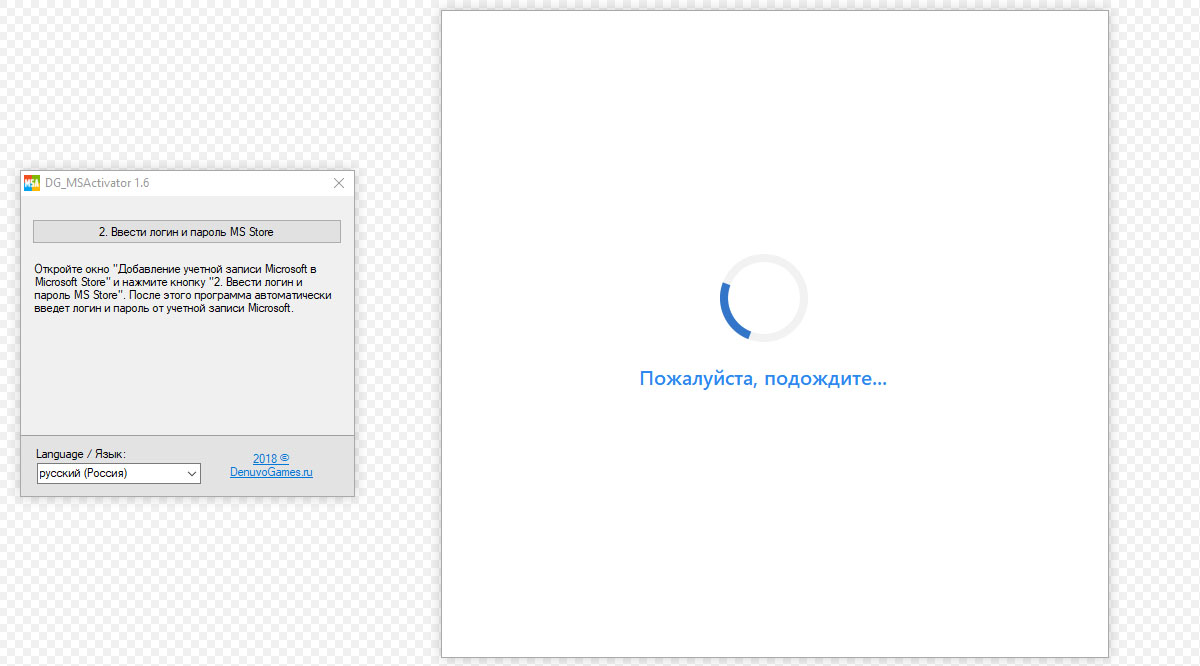Click the chevron arrow of language dropdown
The image size is (1200, 666).
[x=191, y=474]
